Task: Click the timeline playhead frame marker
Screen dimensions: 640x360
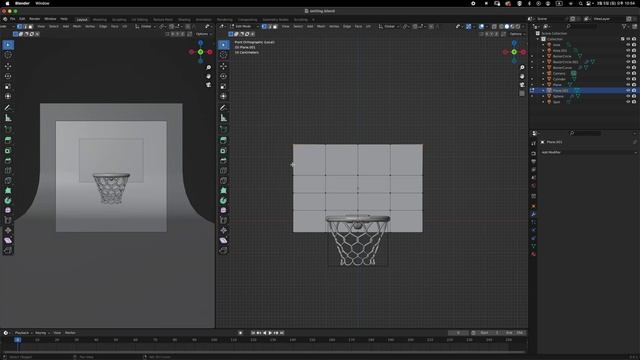Action: tap(18, 340)
